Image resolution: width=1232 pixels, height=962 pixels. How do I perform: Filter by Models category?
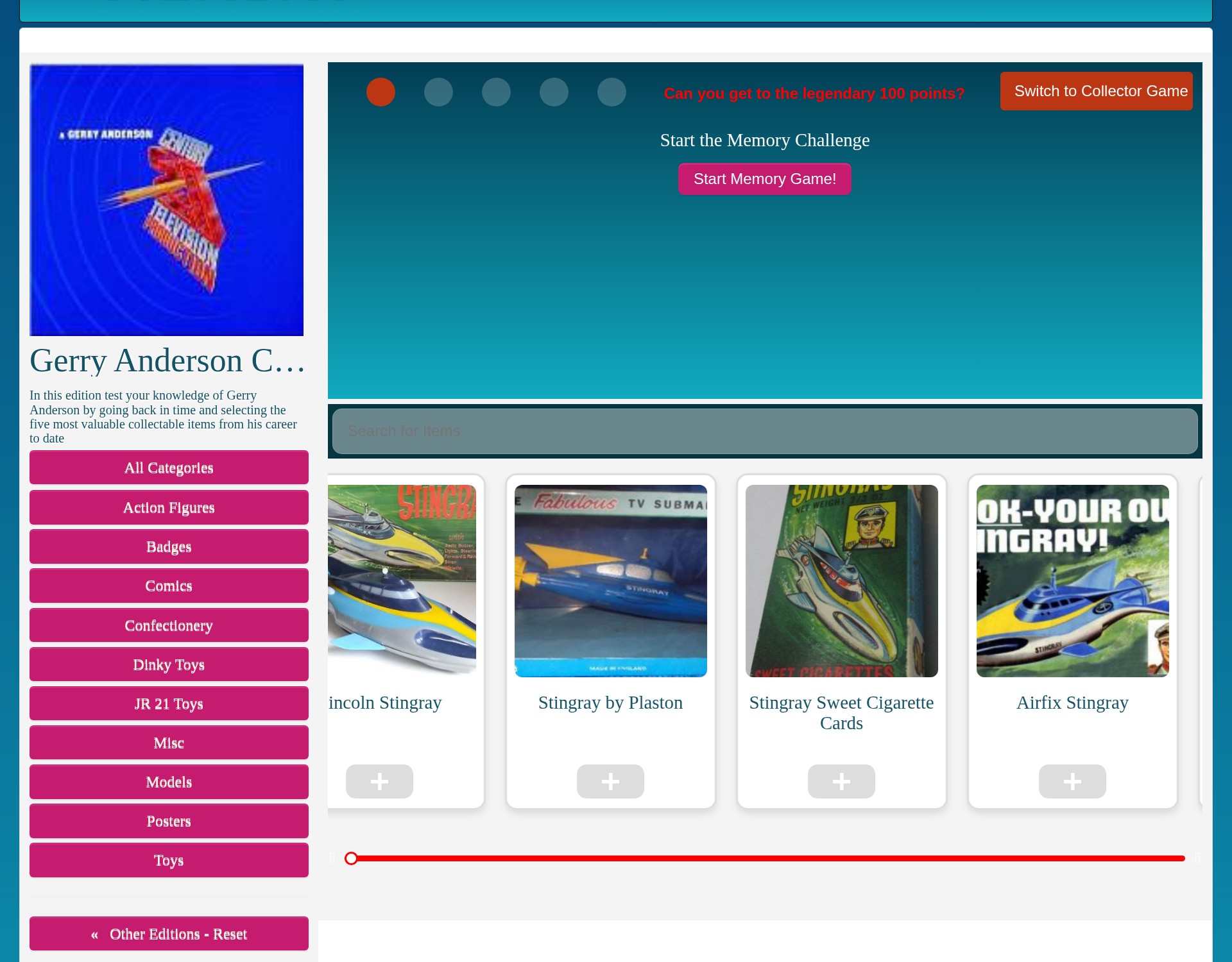tap(169, 782)
